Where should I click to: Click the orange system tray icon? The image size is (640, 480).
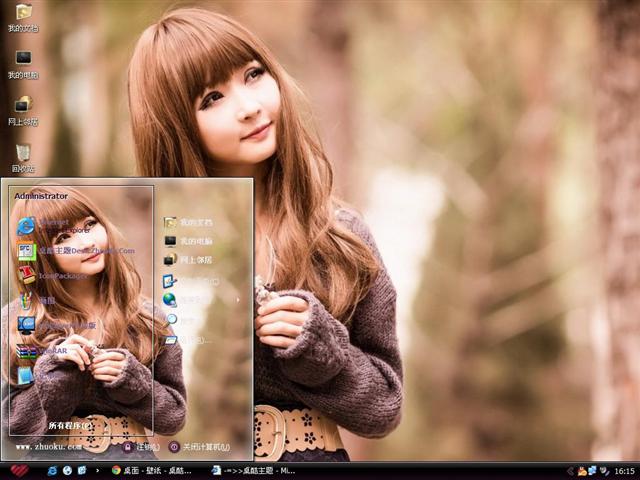coord(582,471)
